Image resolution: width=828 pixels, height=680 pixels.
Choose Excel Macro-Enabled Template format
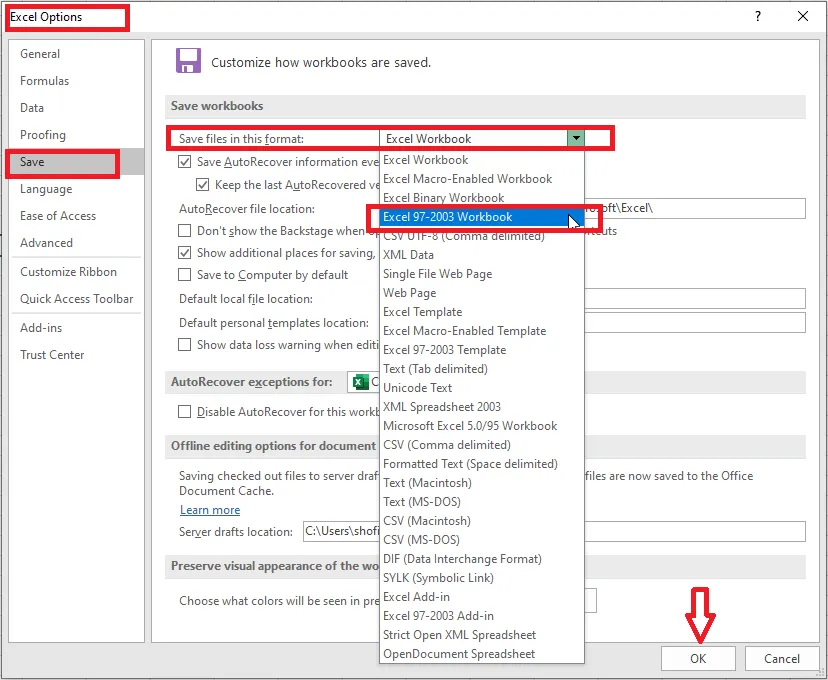482,331
